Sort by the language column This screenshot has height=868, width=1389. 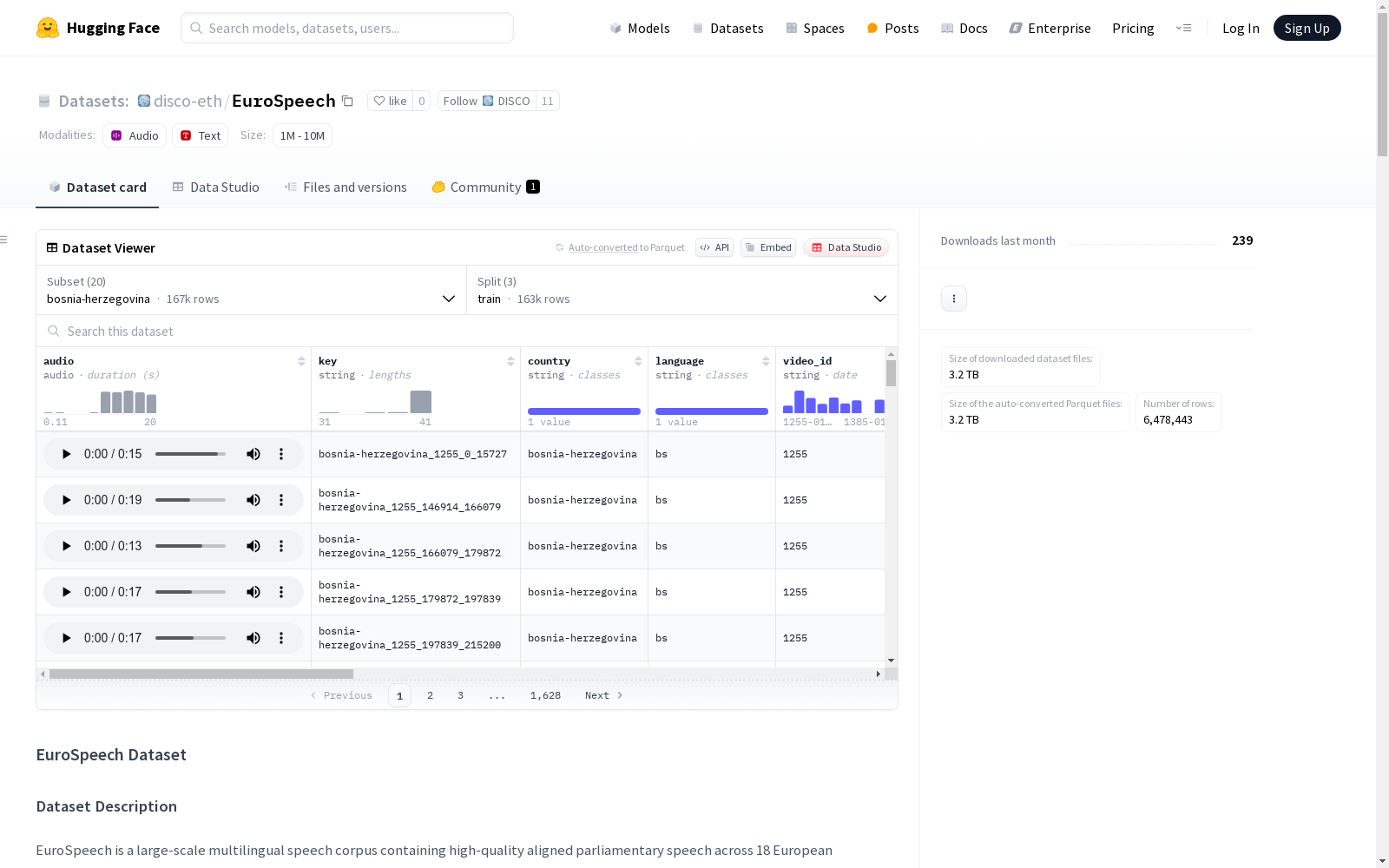click(x=766, y=361)
